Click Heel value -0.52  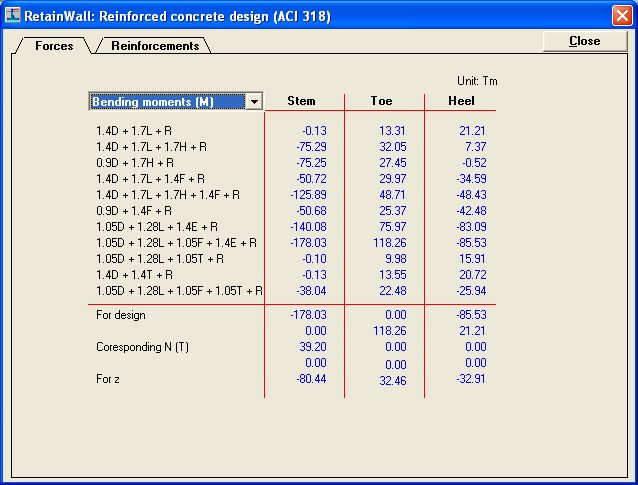[474, 163]
